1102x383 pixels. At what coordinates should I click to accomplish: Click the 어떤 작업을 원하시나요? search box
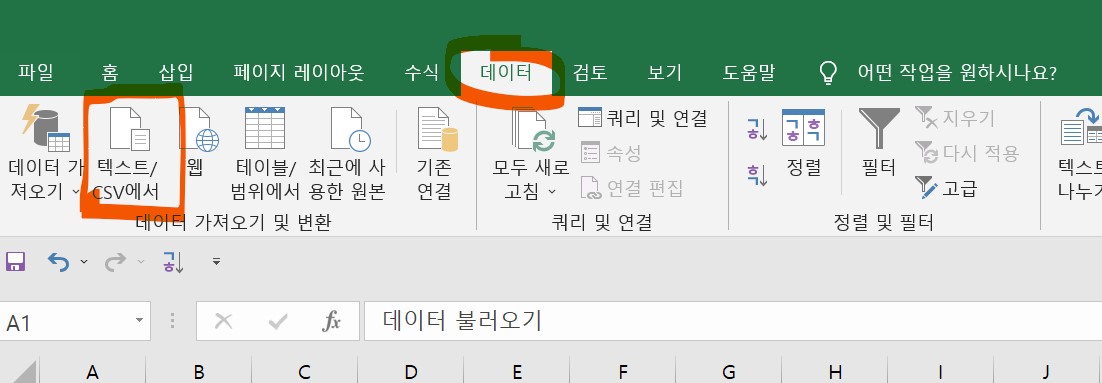(x=957, y=72)
